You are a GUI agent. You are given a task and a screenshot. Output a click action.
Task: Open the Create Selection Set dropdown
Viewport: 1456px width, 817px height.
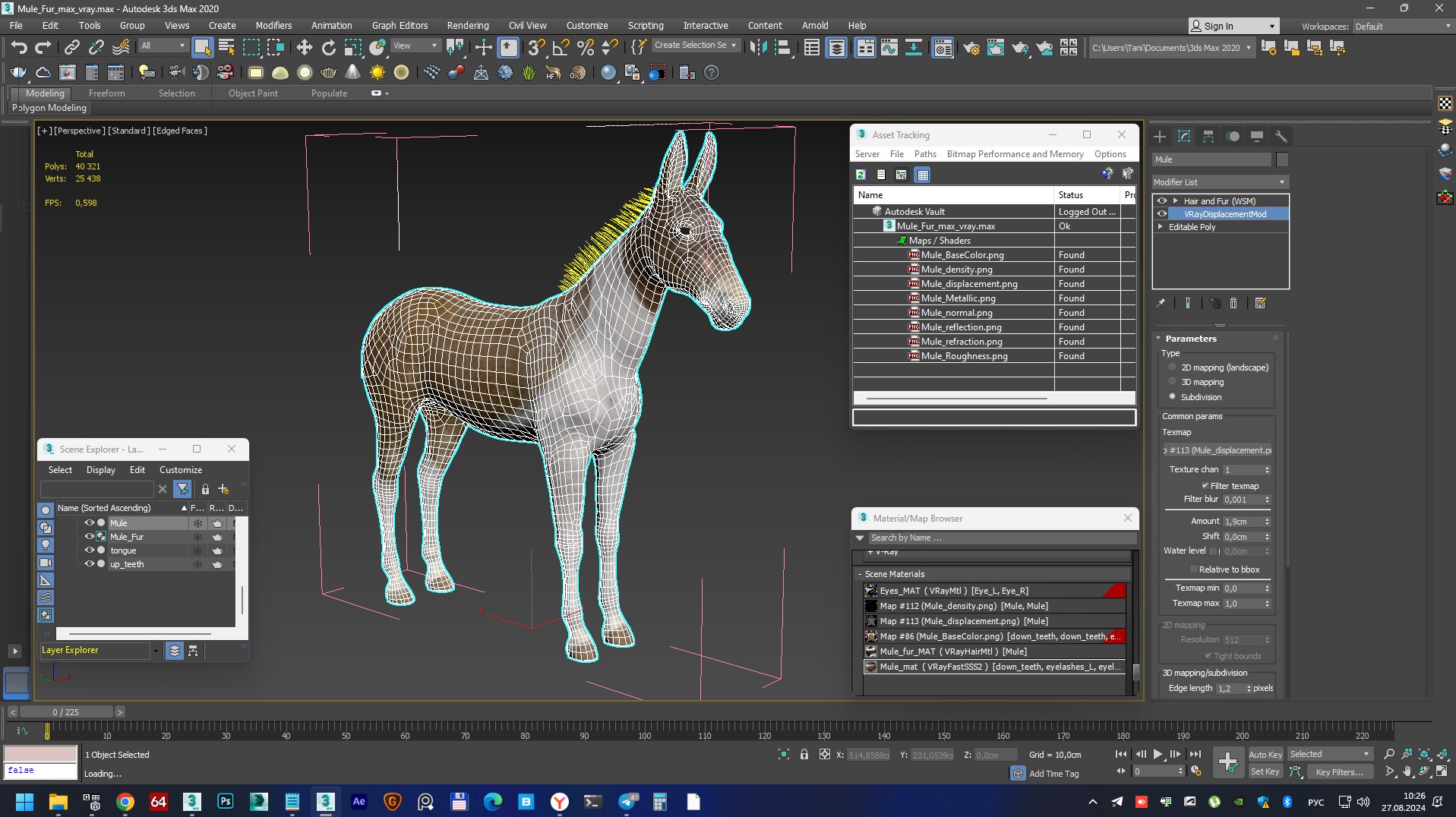695,46
